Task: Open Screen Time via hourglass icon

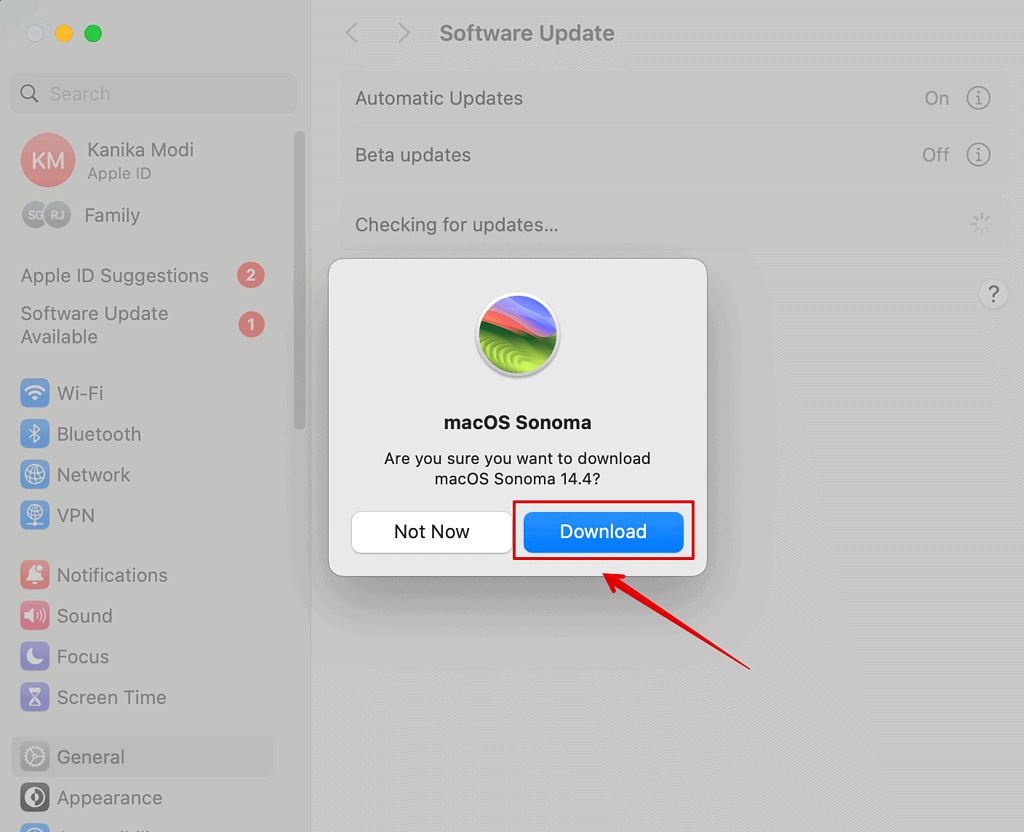Action: [35, 698]
